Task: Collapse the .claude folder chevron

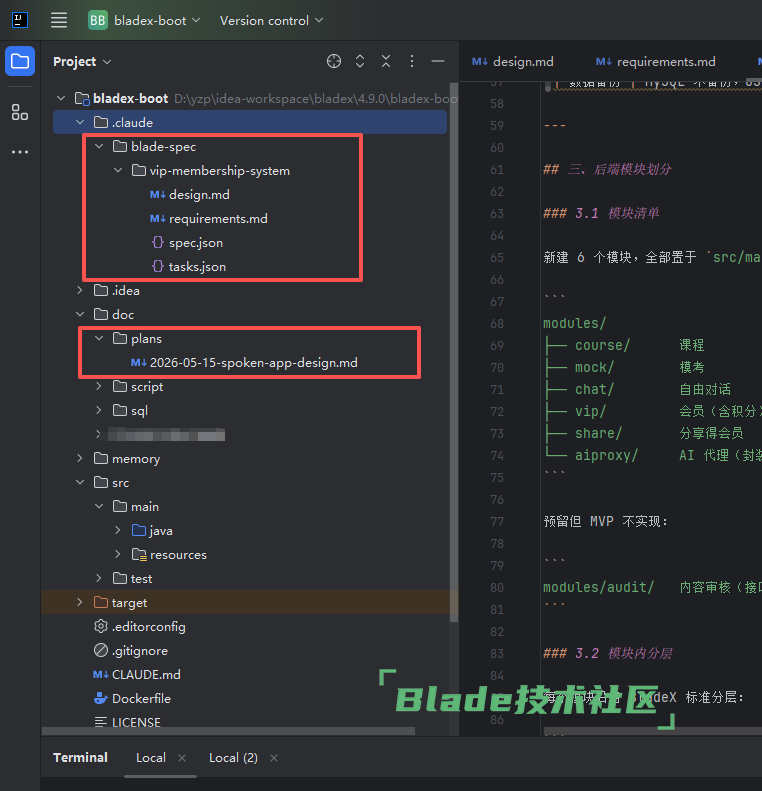Action: [80, 122]
